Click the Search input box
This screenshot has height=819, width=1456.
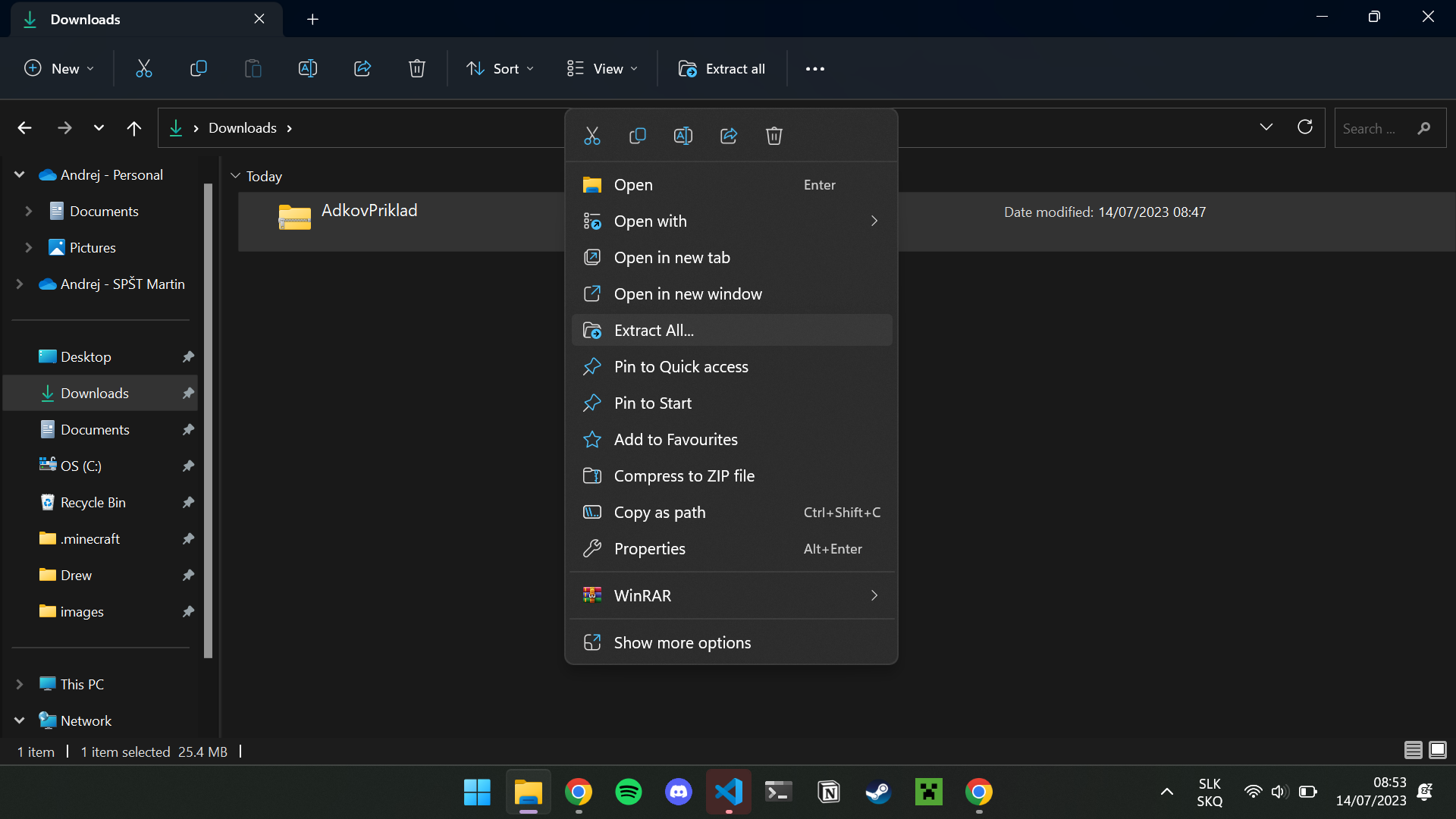[x=1390, y=128]
